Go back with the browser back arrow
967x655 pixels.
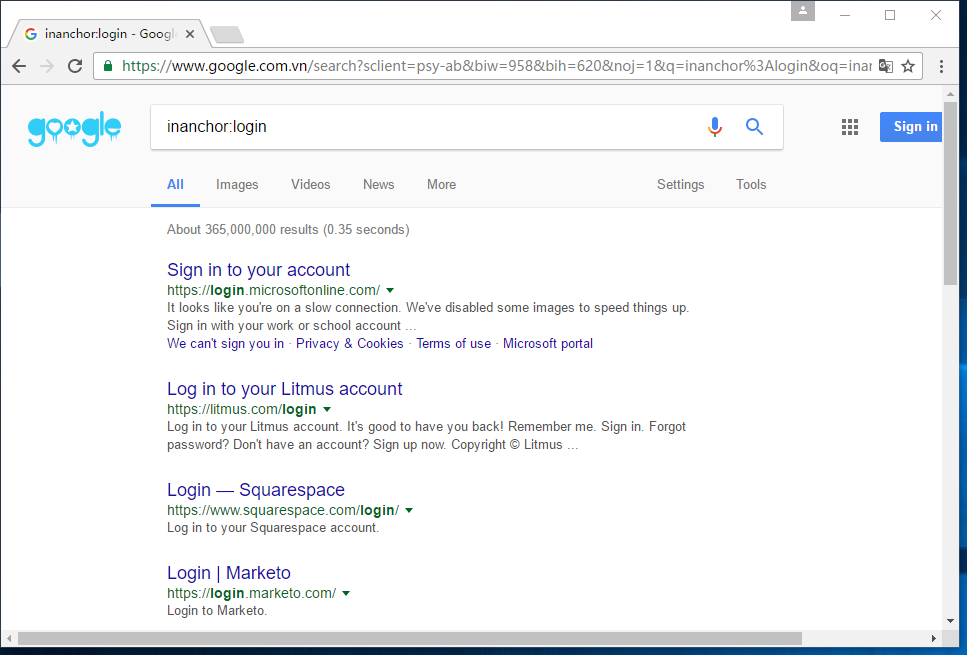[x=19, y=66]
